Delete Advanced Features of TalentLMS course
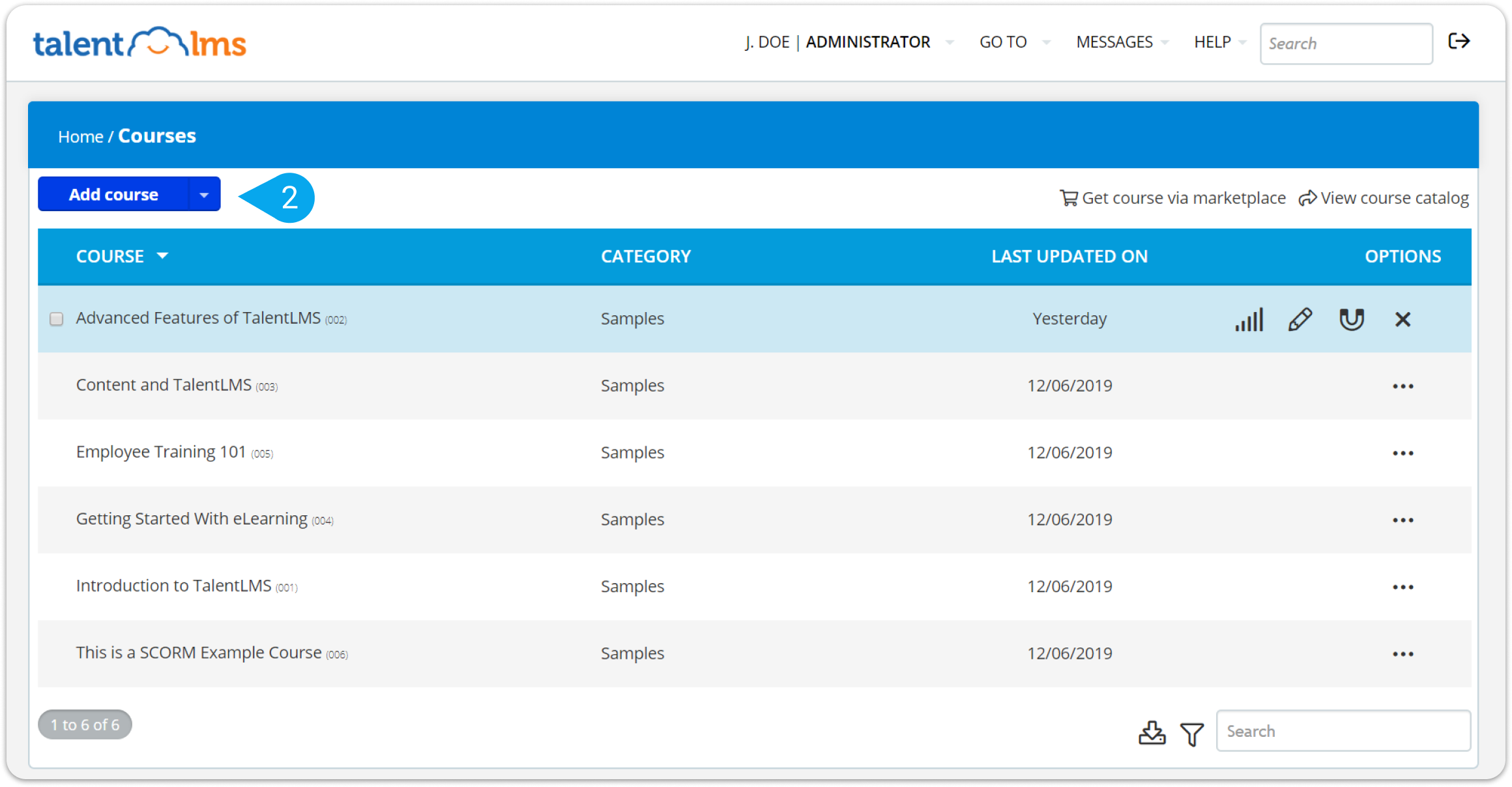The height and width of the screenshot is (787, 1512). [x=1403, y=319]
